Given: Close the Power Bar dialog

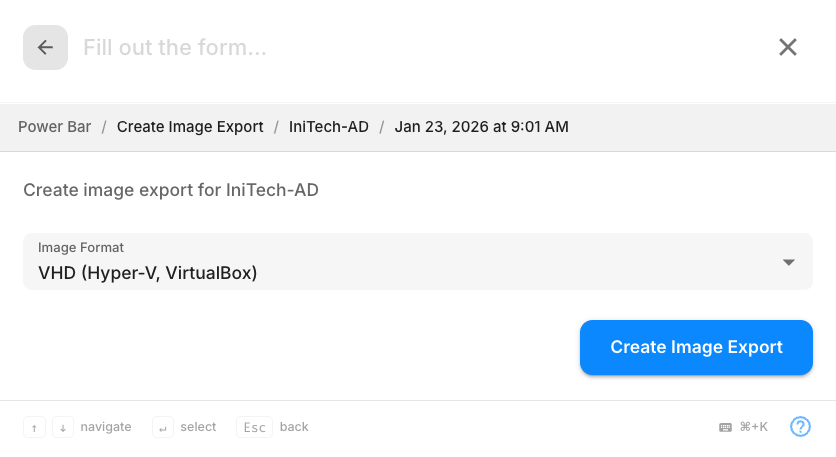Looking at the screenshot, I should [788, 47].
